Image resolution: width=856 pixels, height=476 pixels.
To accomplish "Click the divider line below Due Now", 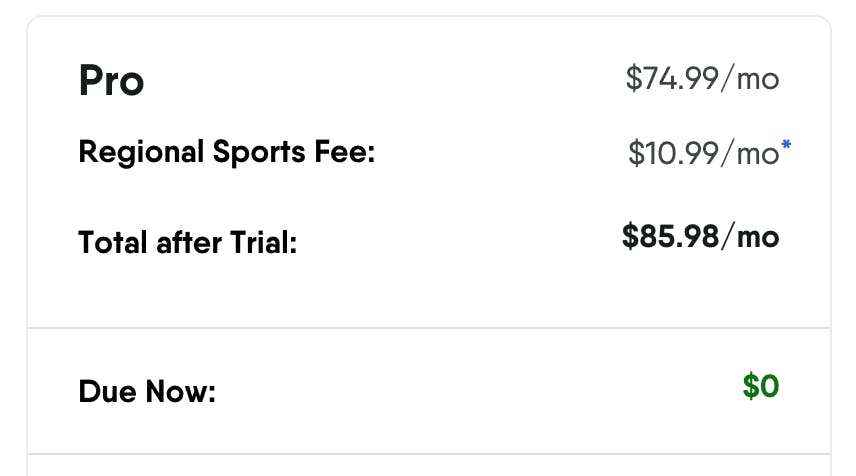I will coord(428,455).
